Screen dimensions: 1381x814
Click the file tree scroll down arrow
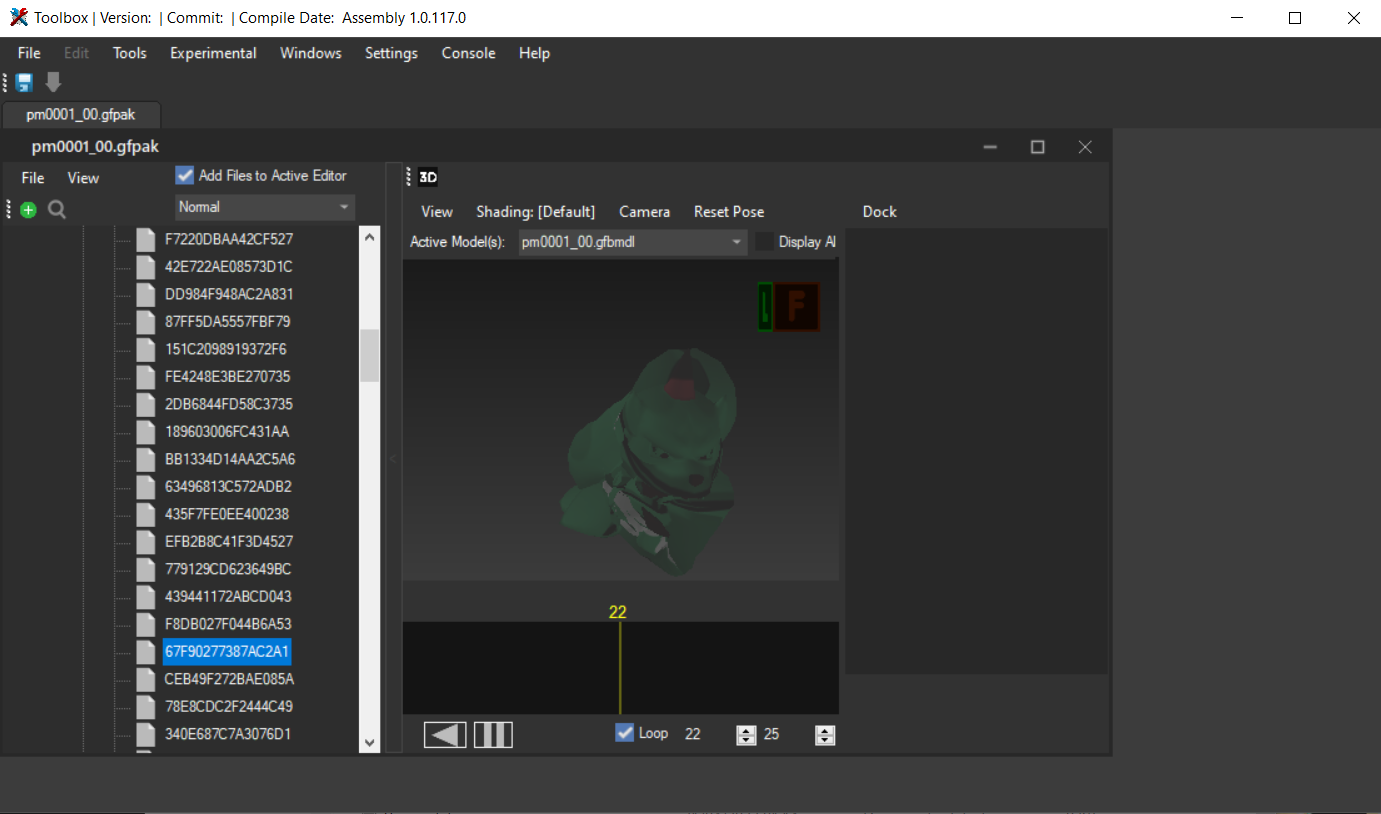click(x=369, y=743)
